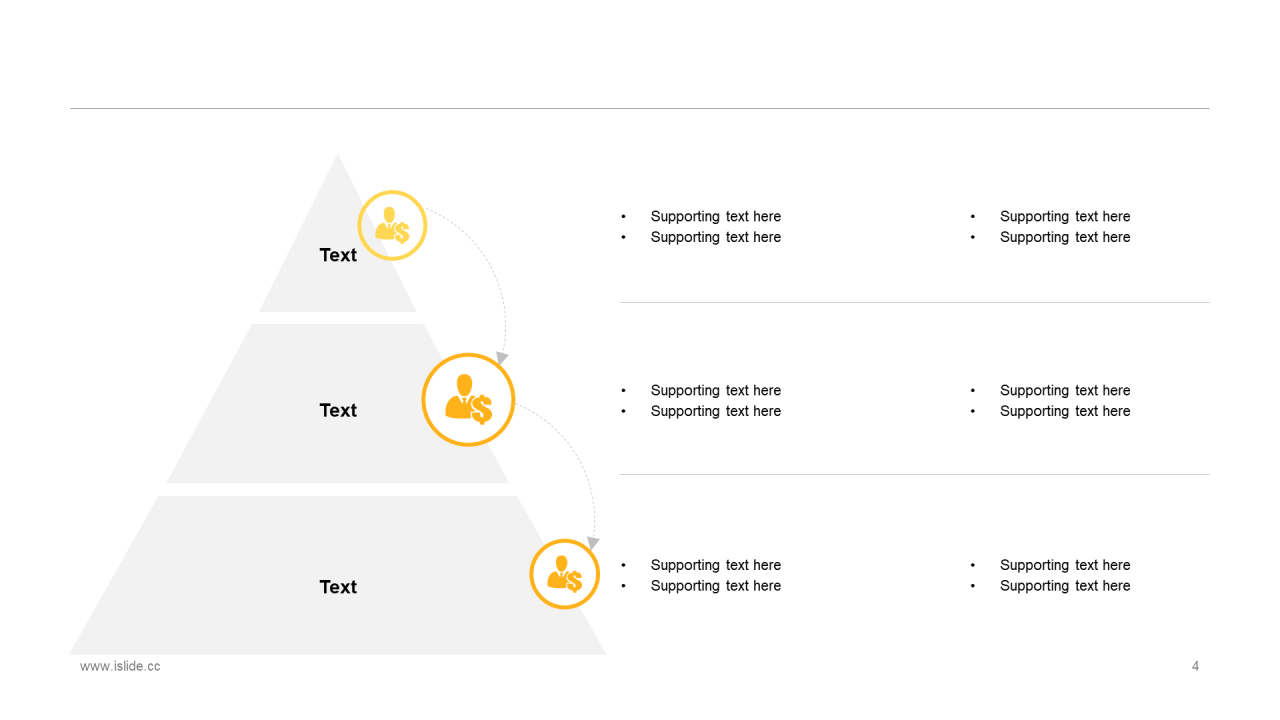Open the www.islide.cc footer link
This screenshot has height=720, width=1280.
coord(120,666)
